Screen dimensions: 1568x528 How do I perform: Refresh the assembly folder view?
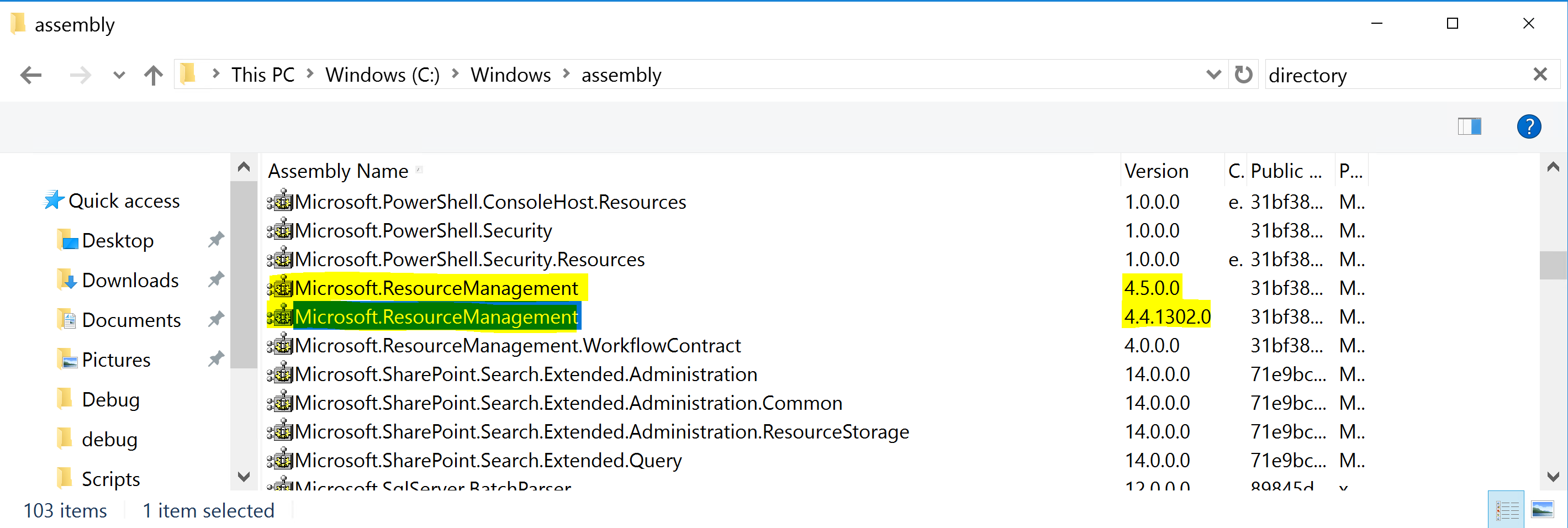point(1243,75)
